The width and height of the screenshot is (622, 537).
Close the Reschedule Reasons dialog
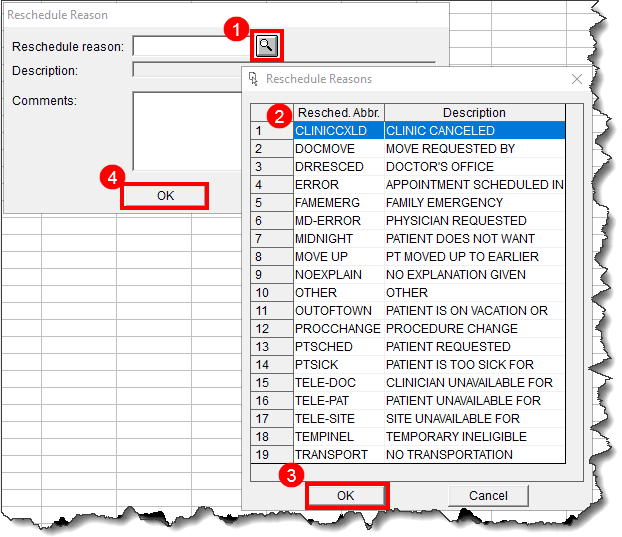pyautogui.click(x=577, y=79)
